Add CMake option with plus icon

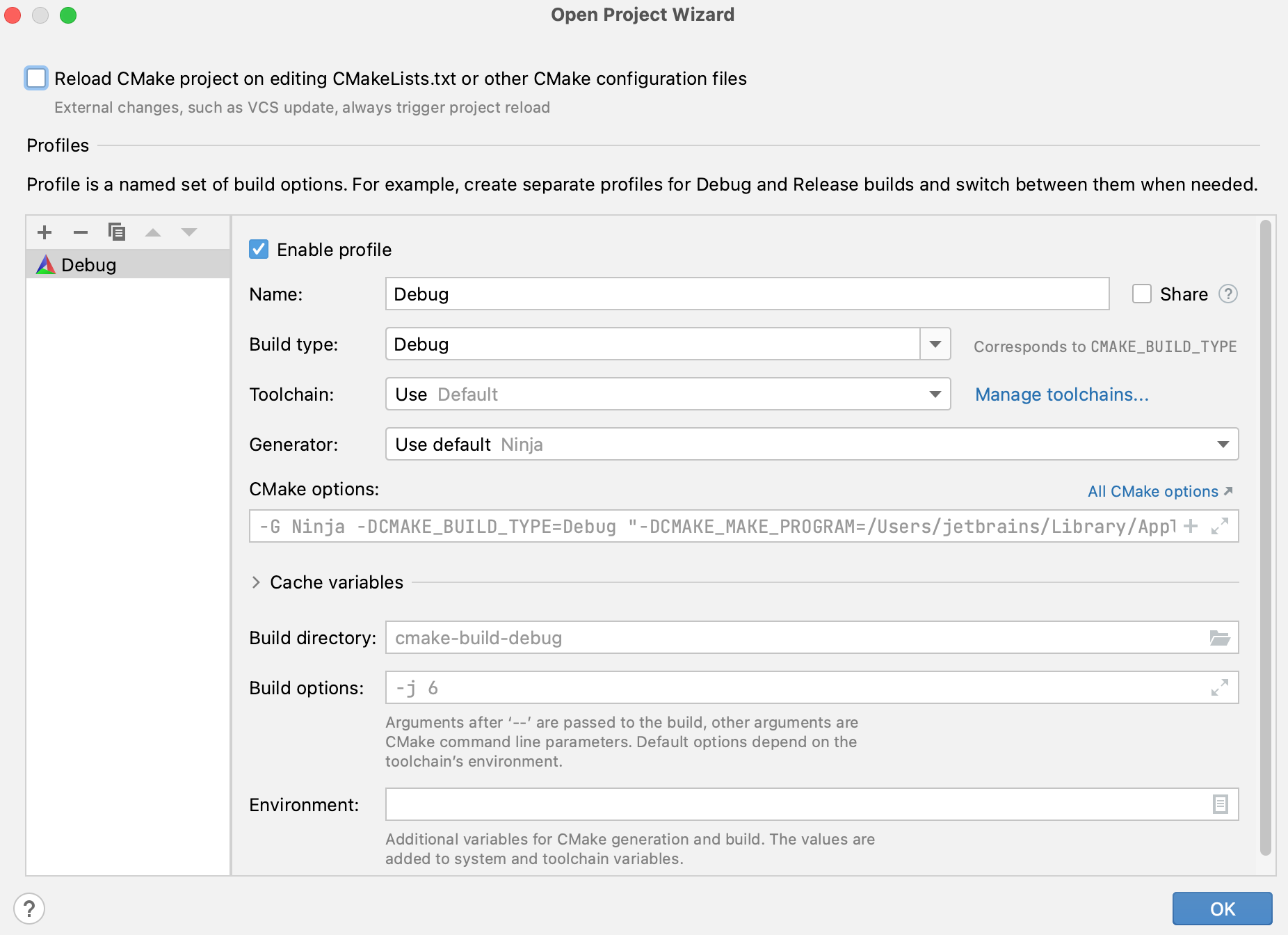tap(1191, 527)
